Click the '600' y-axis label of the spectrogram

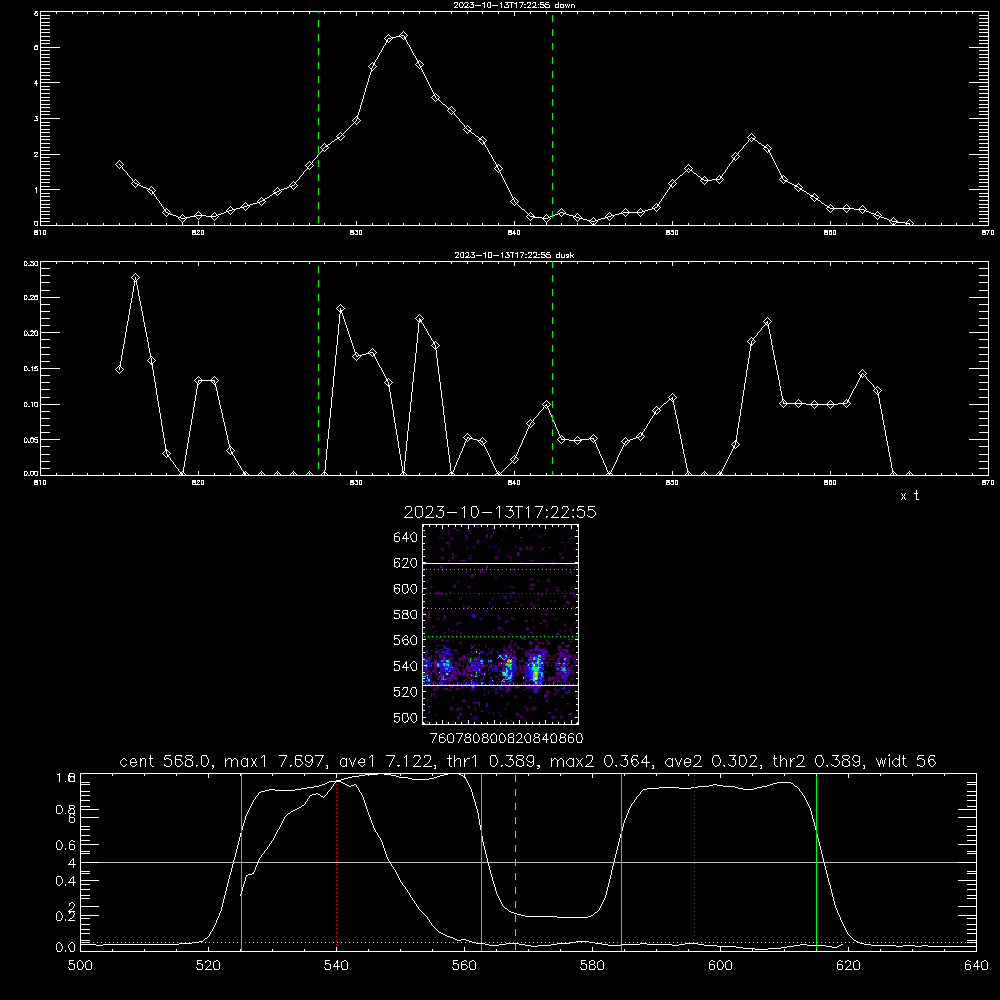pos(406,589)
